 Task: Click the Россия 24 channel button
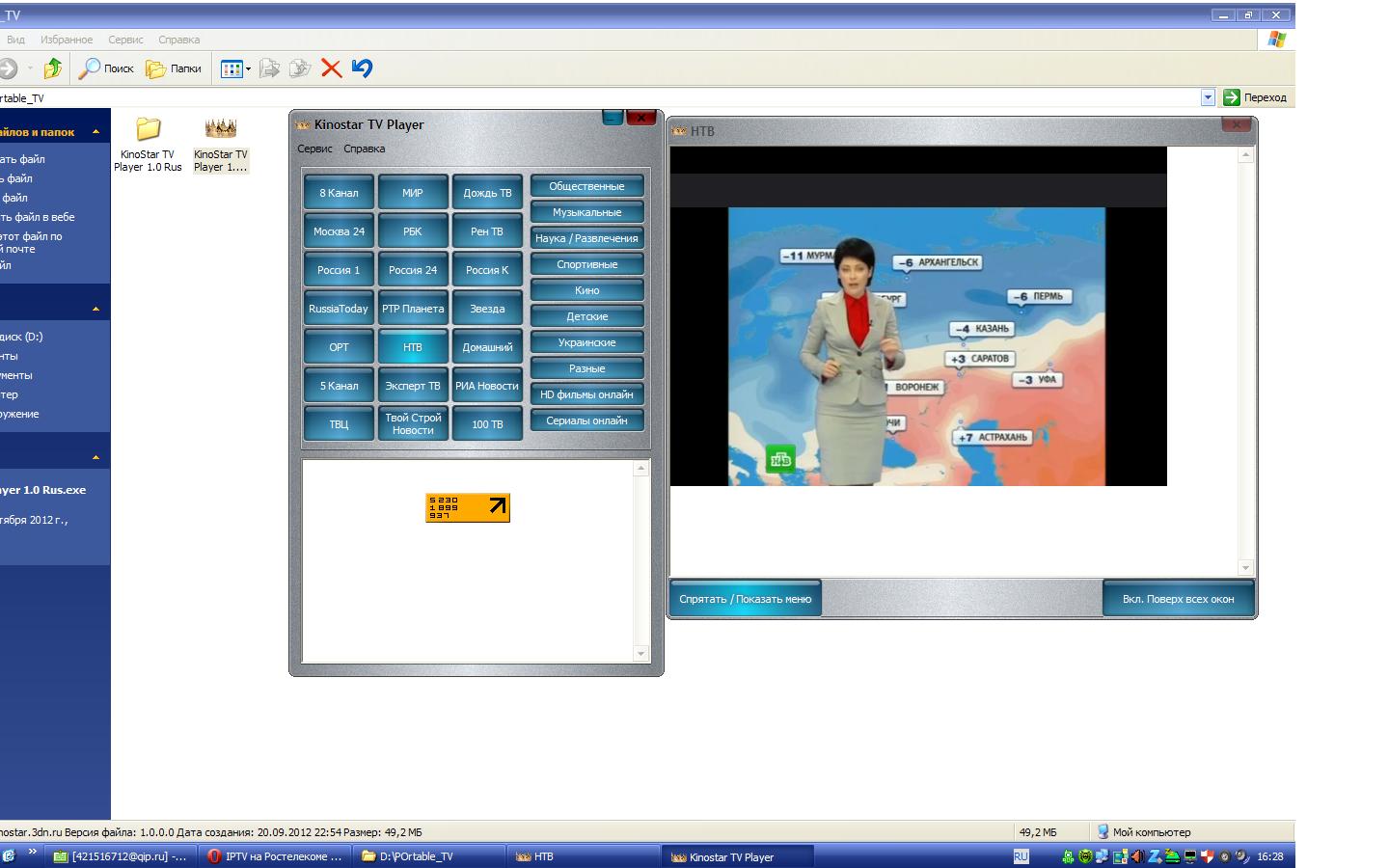[x=413, y=270]
